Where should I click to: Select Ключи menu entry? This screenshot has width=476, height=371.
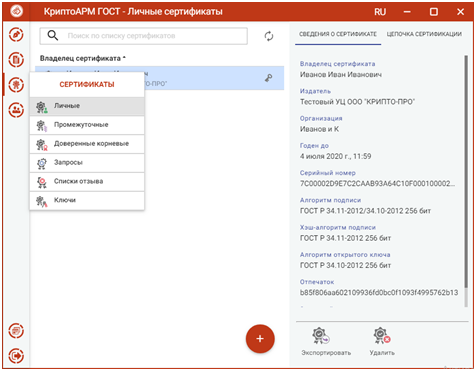(x=87, y=200)
